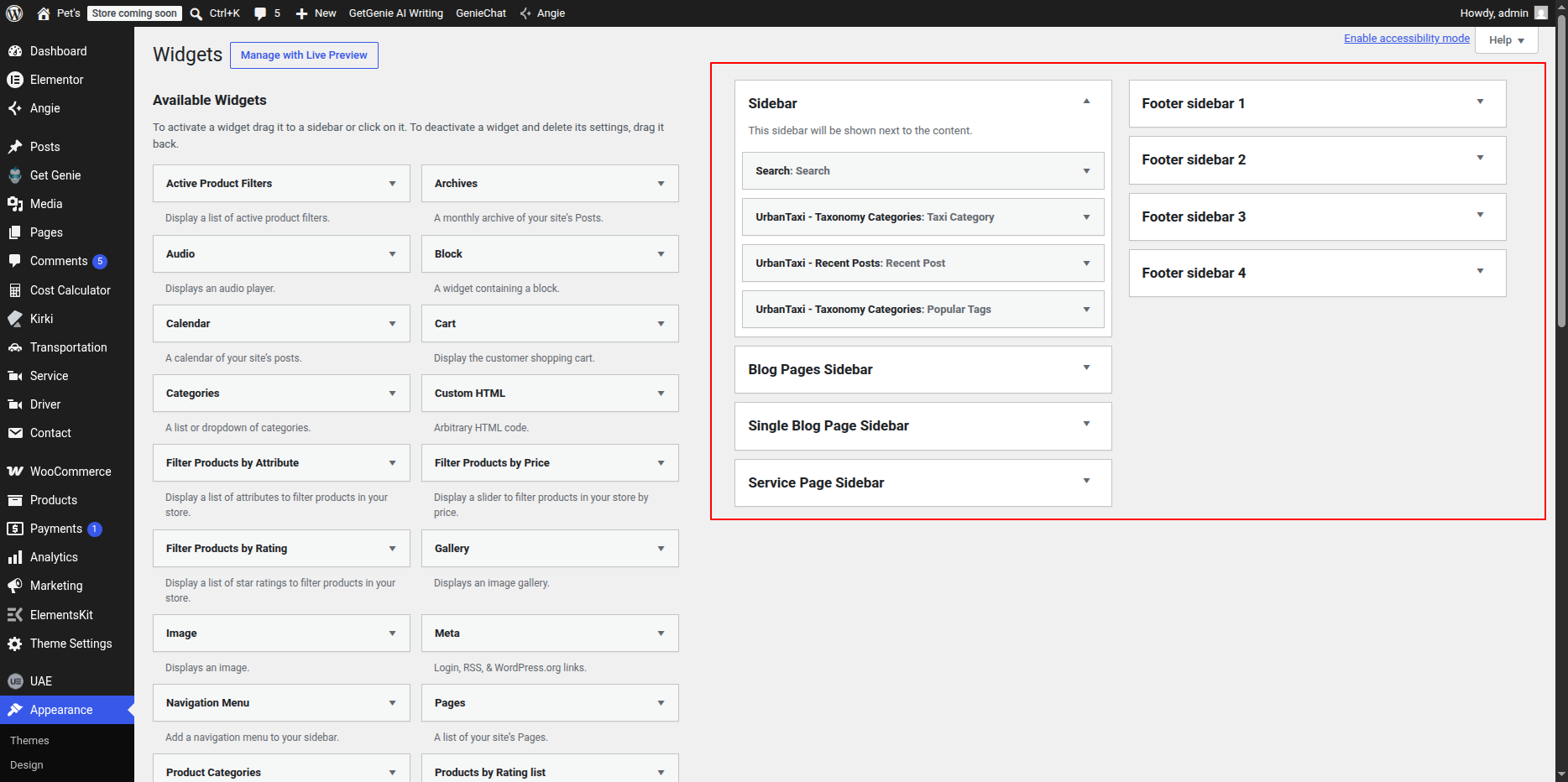Click the ElementsKit icon

point(15,615)
